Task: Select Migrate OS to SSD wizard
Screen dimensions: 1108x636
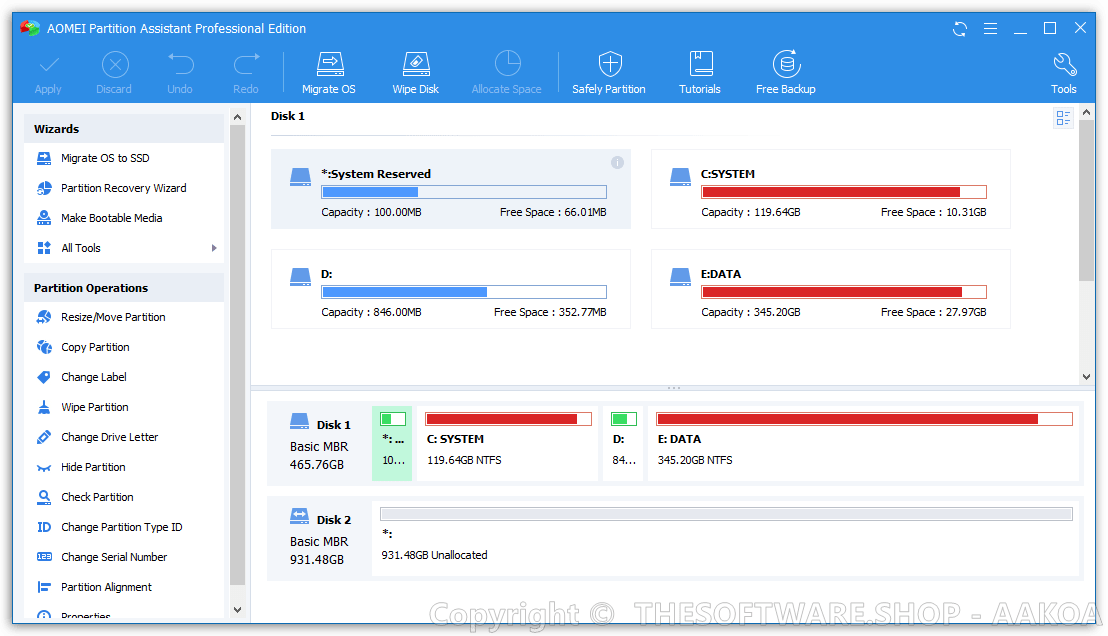Action: coord(105,158)
